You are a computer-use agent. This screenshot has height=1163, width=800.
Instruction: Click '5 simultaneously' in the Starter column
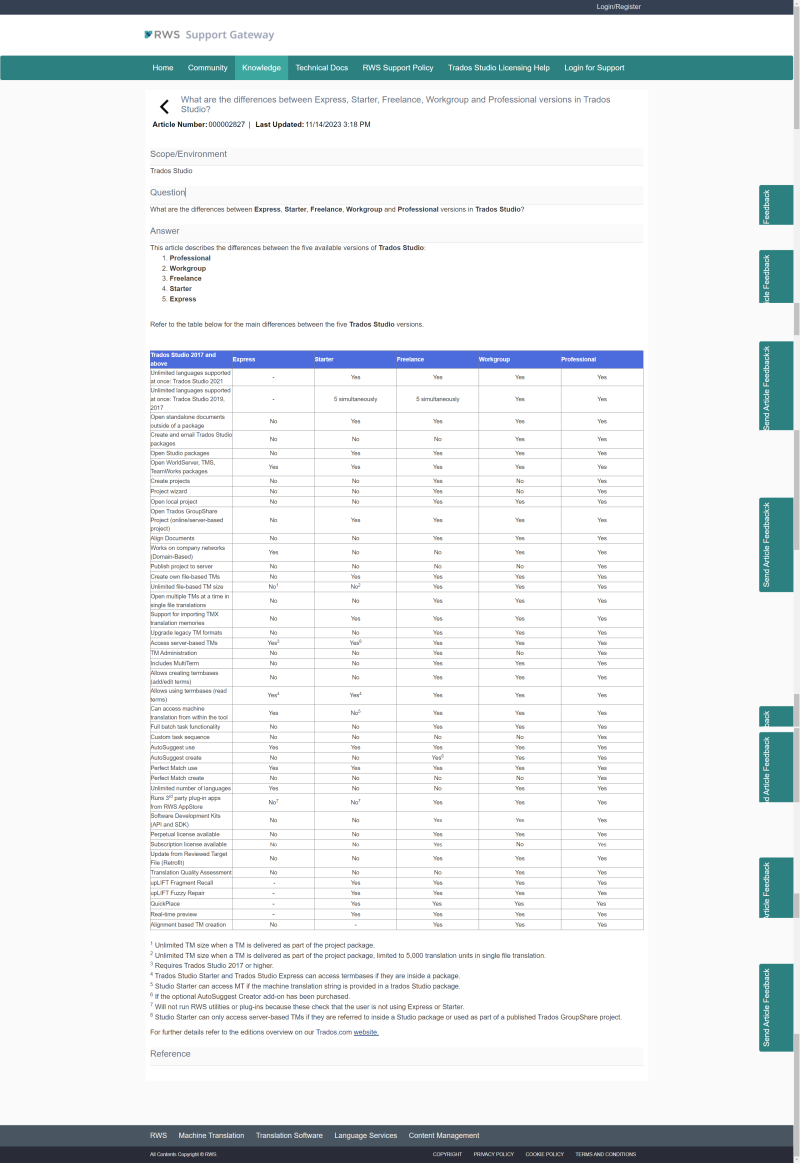point(355,399)
